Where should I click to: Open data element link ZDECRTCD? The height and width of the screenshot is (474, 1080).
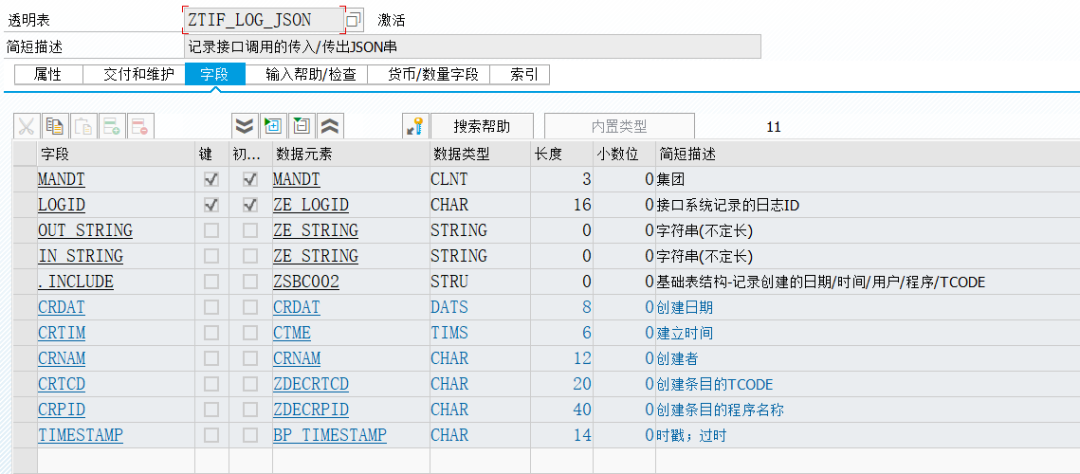tap(311, 384)
